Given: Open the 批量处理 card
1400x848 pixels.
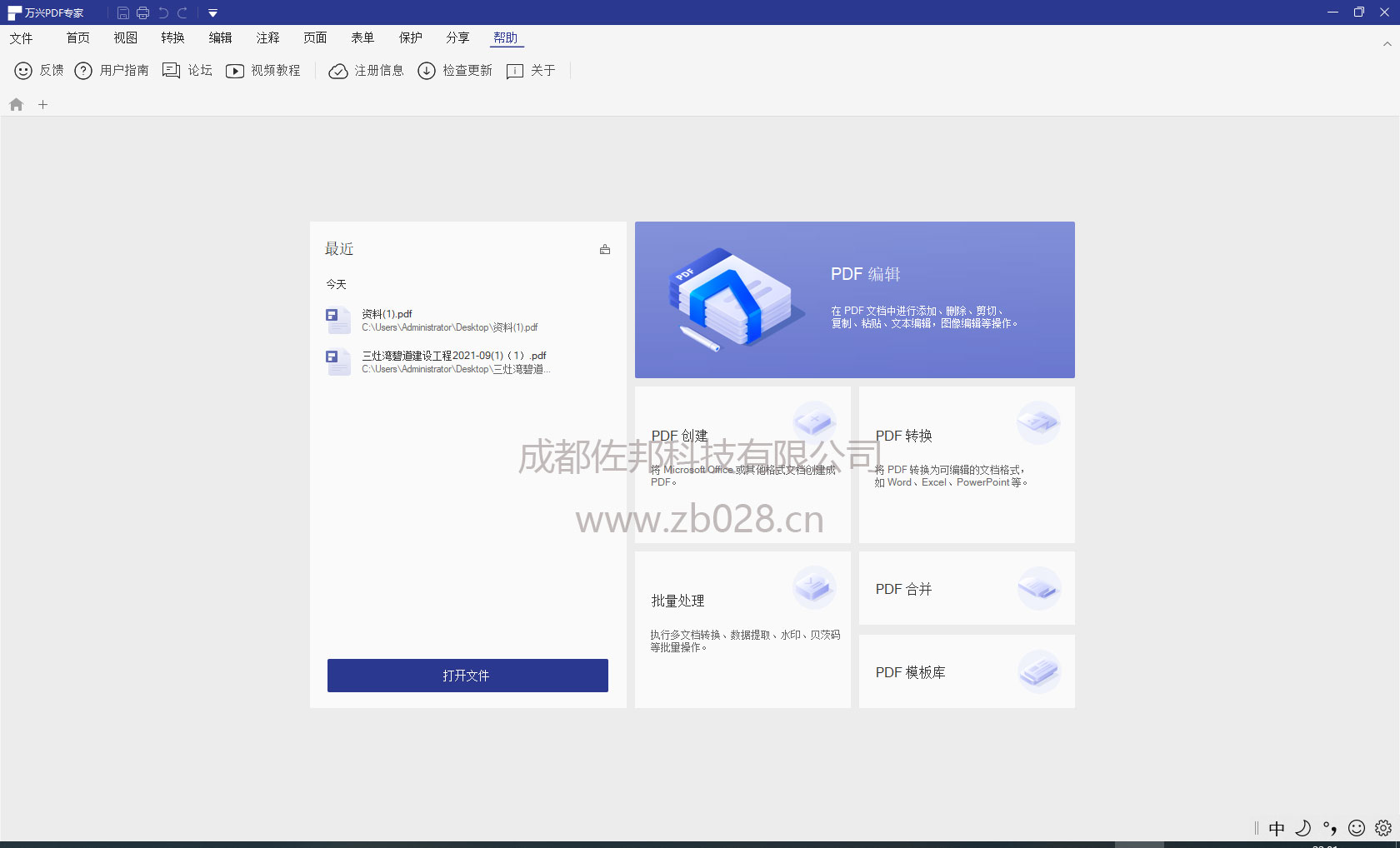Looking at the screenshot, I should pos(742,630).
